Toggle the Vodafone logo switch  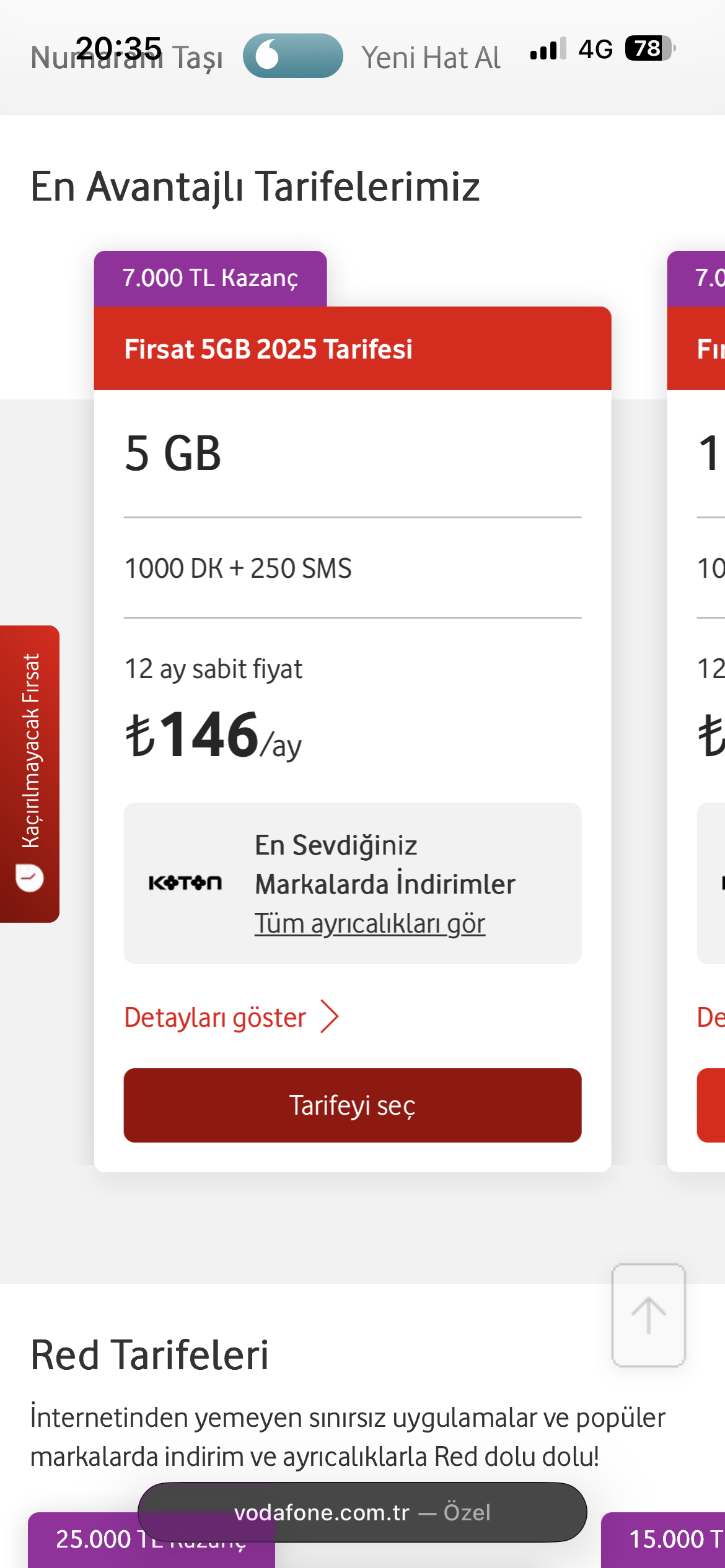292,56
